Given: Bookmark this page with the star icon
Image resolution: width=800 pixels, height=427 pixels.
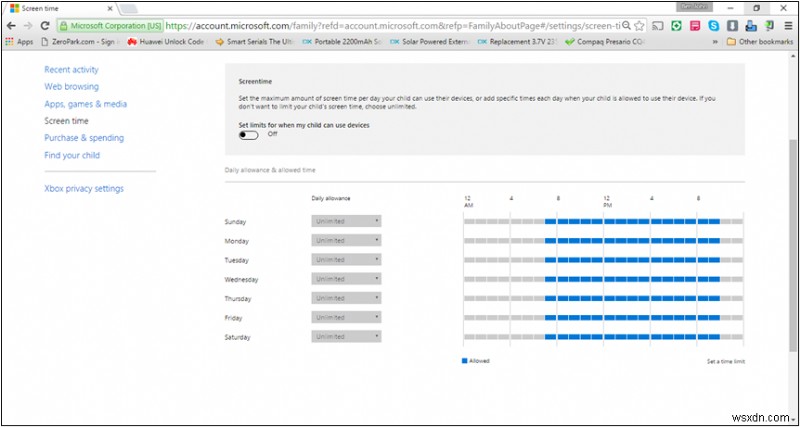Looking at the screenshot, I should pyautogui.click(x=639, y=26).
